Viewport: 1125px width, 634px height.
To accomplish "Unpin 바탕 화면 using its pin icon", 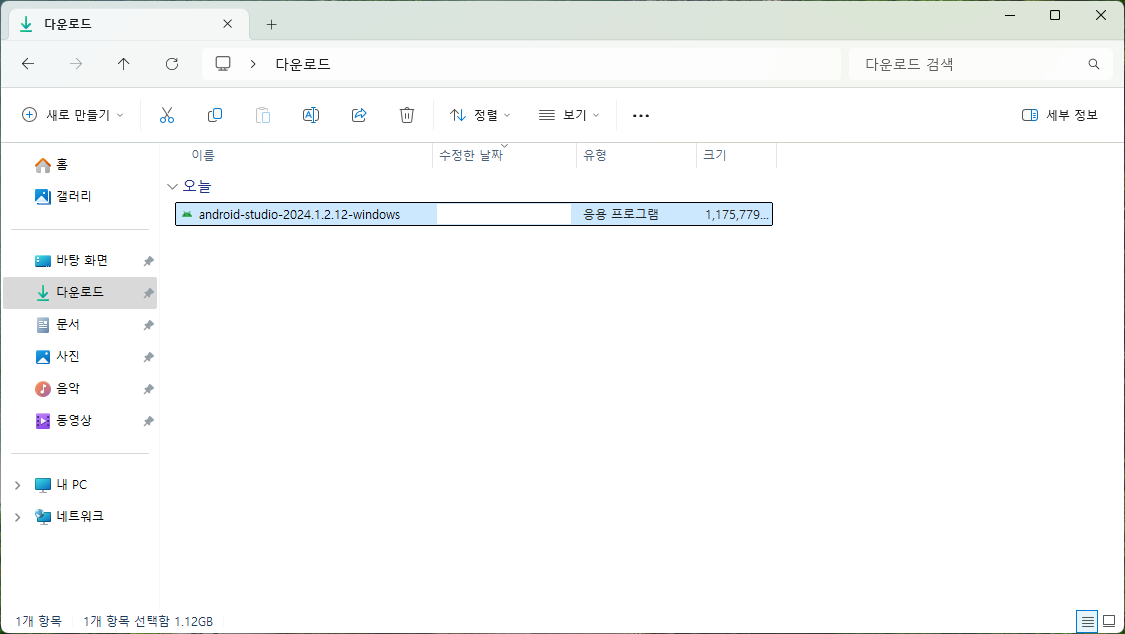I will pyautogui.click(x=149, y=261).
